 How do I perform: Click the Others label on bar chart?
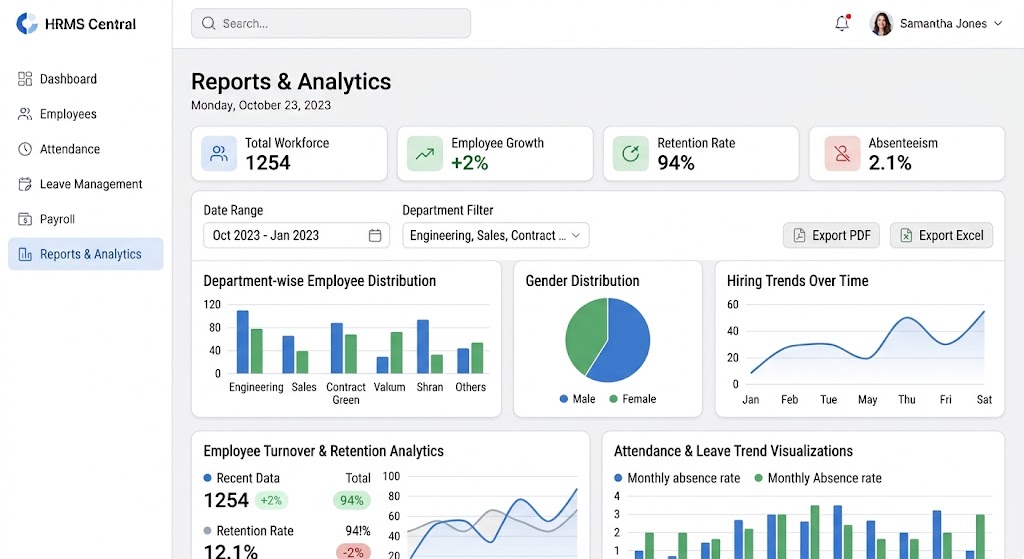pyautogui.click(x=470, y=387)
